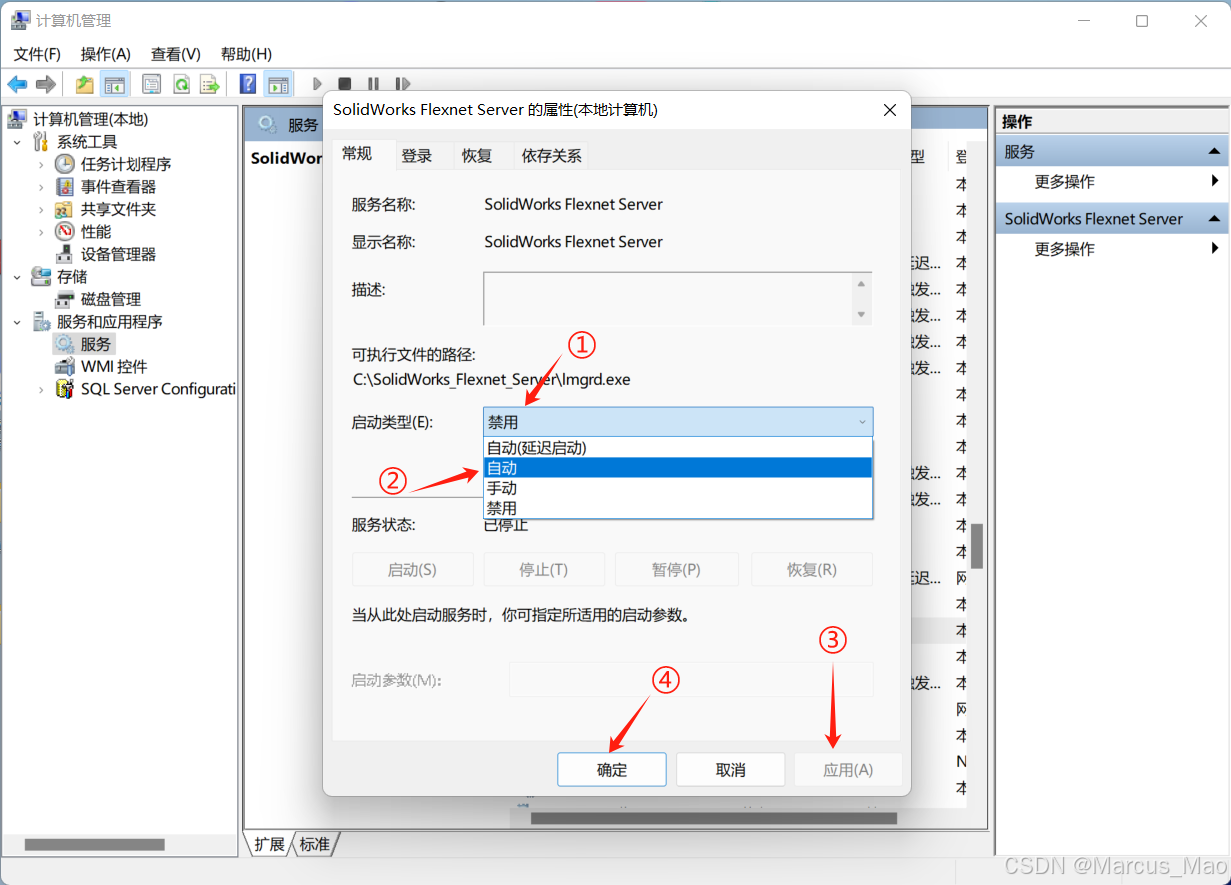Open the 启动类型 combo box
1231x885 pixels.
(x=678, y=422)
